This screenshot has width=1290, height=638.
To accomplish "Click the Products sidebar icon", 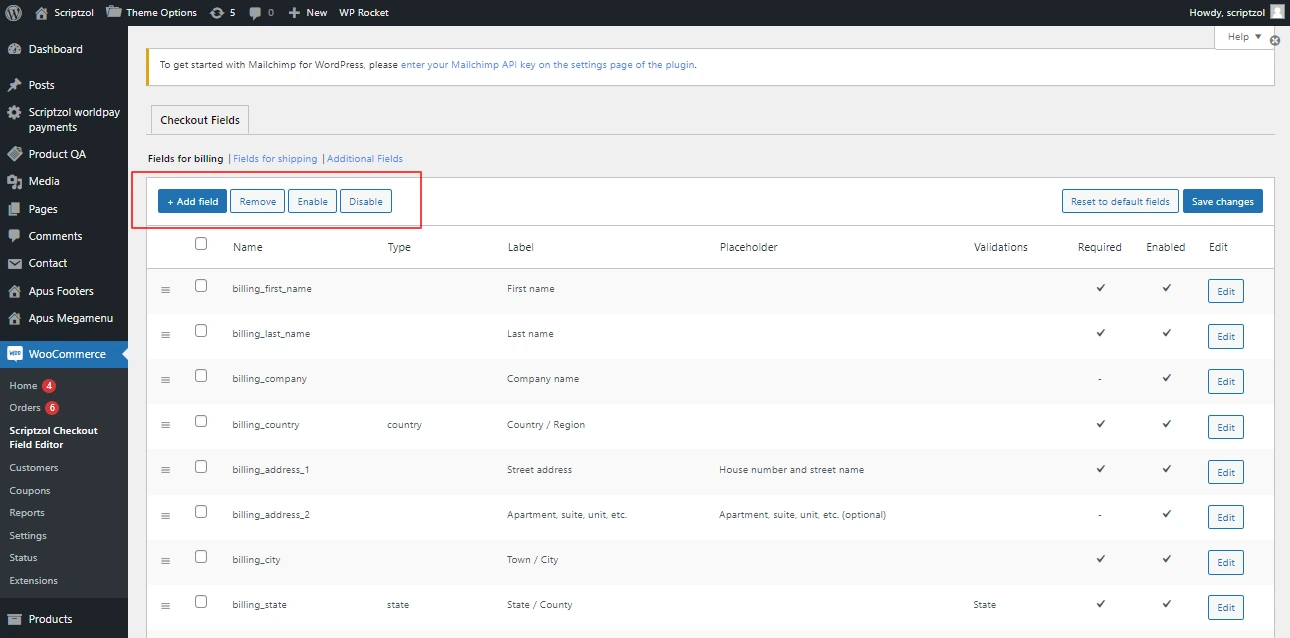I will tap(15, 619).
